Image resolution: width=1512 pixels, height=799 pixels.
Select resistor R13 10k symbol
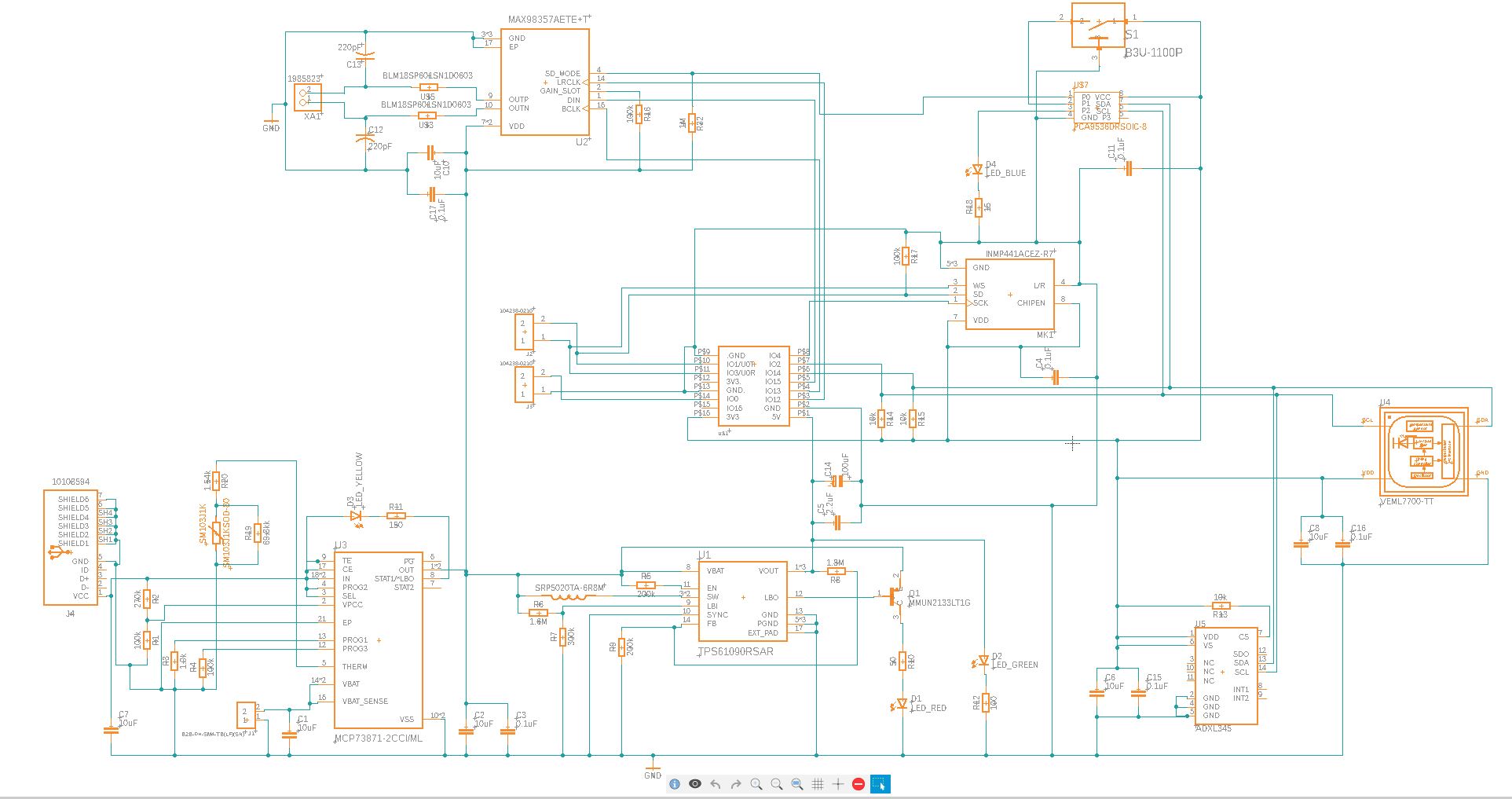coord(1221,606)
